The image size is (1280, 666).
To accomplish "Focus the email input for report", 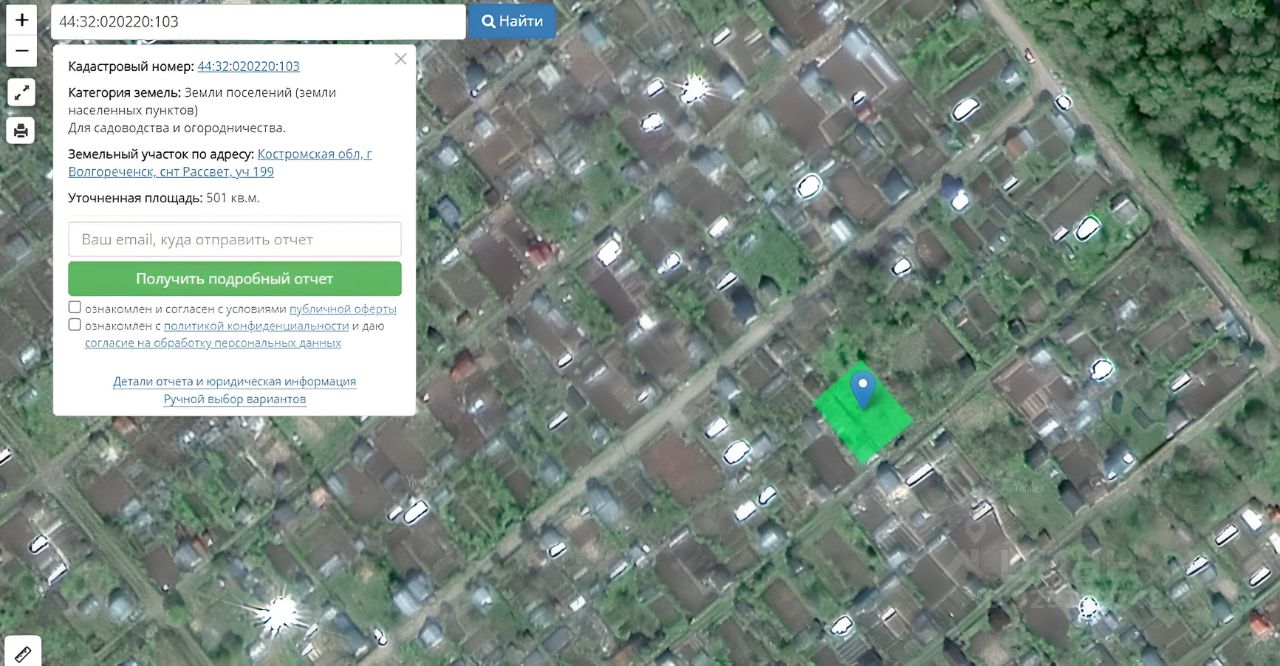I will 235,239.
